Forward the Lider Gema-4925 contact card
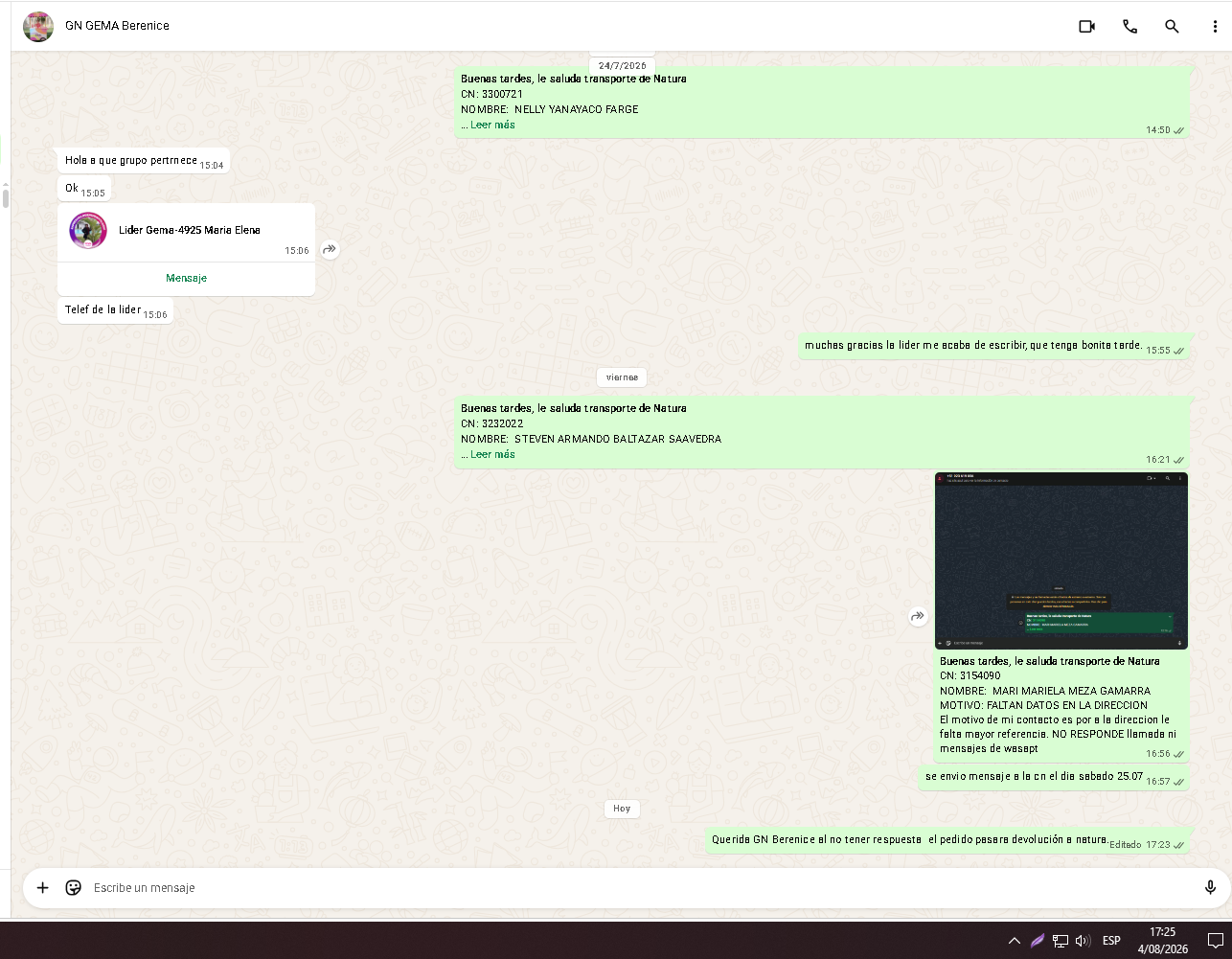The image size is (1232, 959). click(x=330, y=249)
